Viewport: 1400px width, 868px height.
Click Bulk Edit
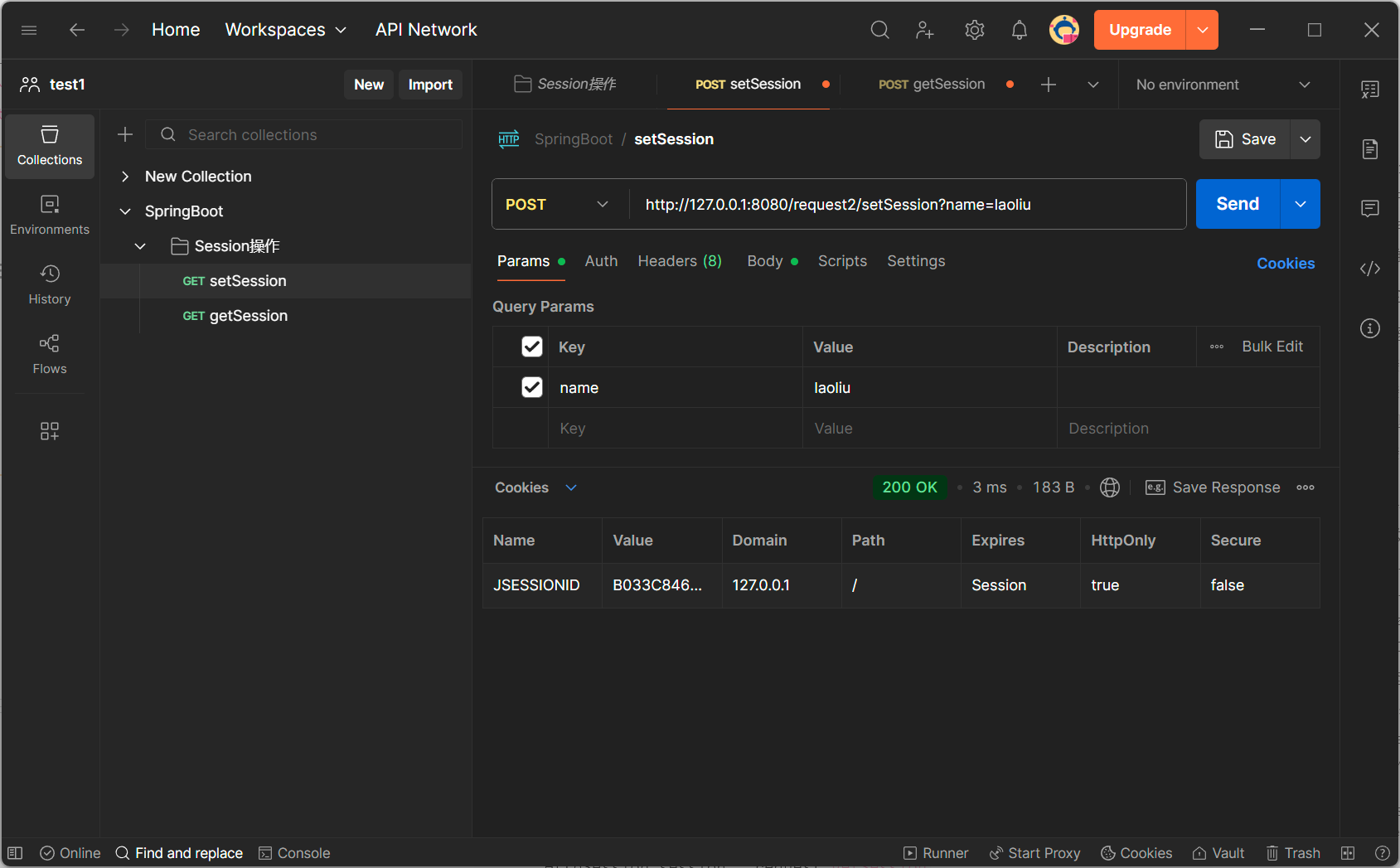click(x=1272, y=347)
